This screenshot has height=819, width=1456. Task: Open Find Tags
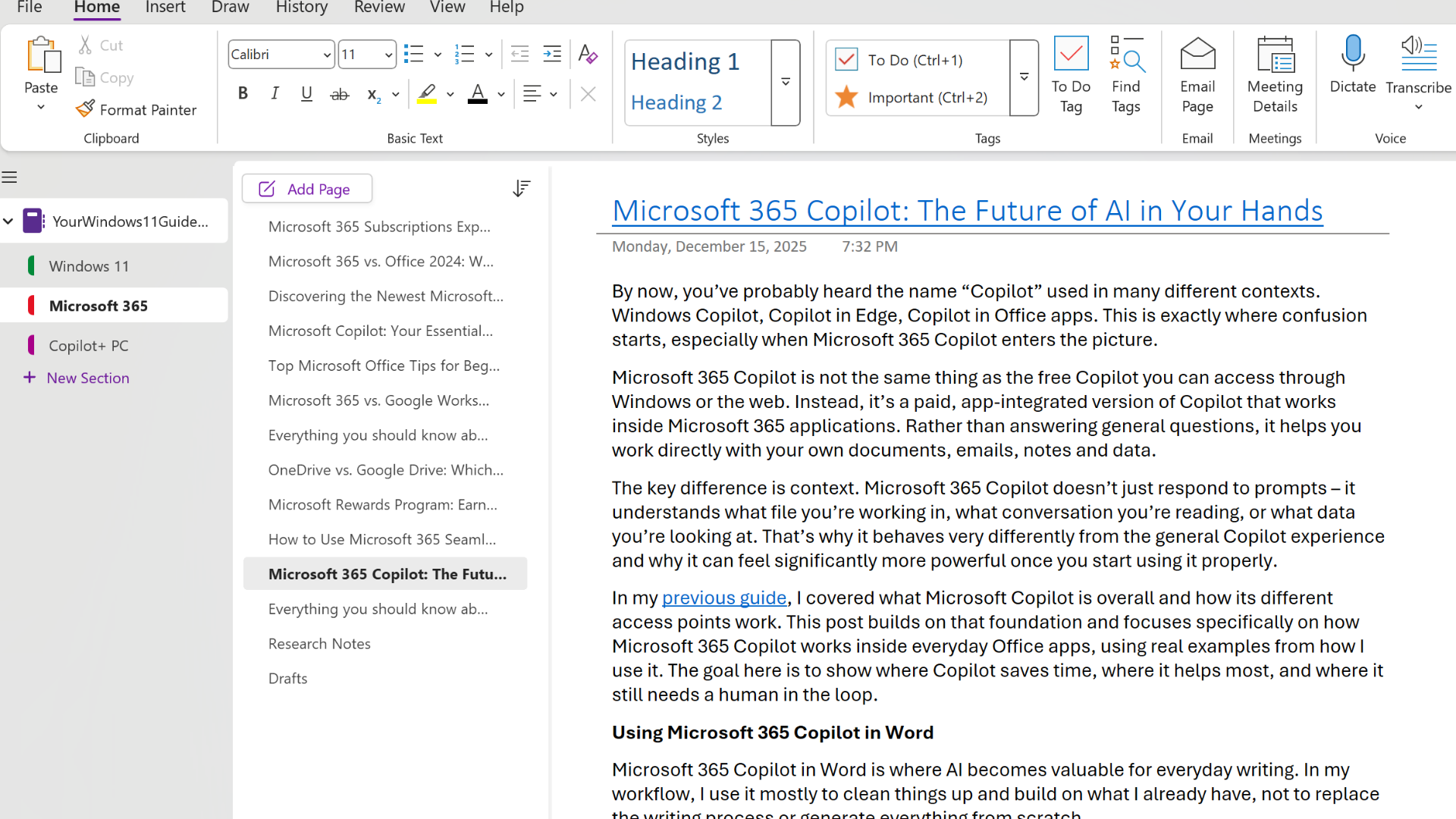coord(1126,74)
